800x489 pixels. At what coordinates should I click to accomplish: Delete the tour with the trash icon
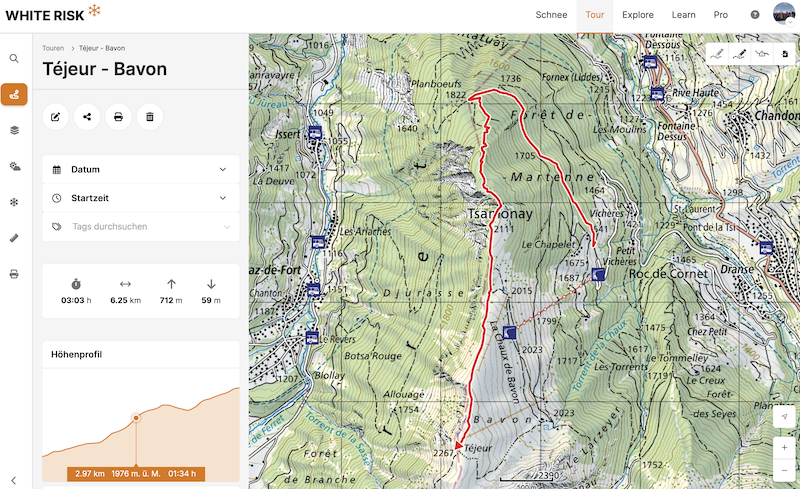[149, 117]
